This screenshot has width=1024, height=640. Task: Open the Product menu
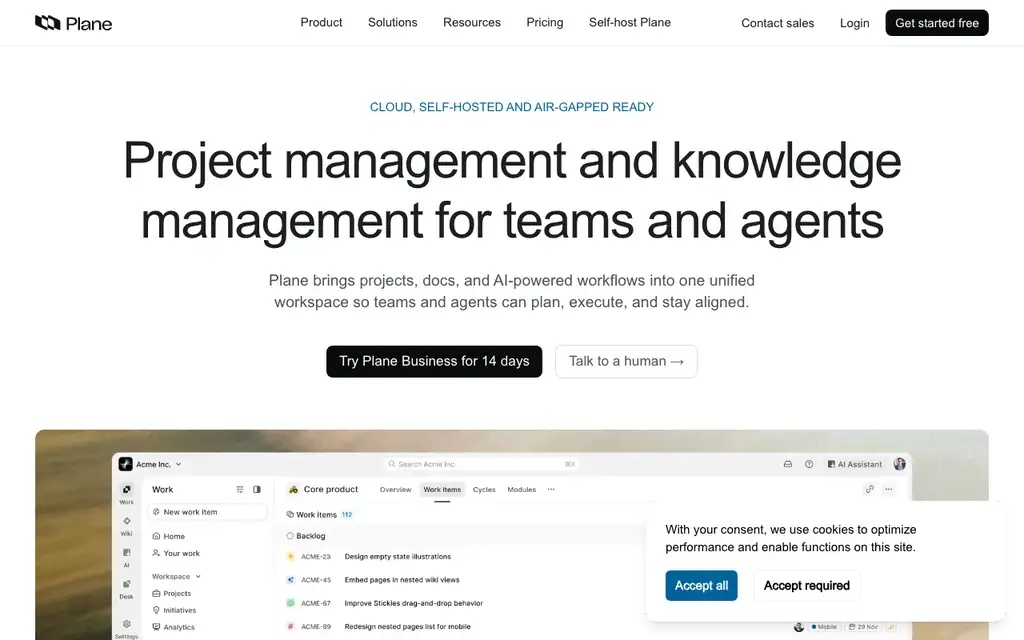(321, 22)
